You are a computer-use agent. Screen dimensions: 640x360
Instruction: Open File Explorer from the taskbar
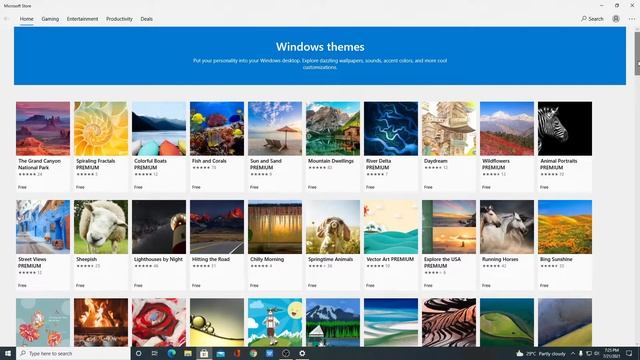[x=188, y=353]
